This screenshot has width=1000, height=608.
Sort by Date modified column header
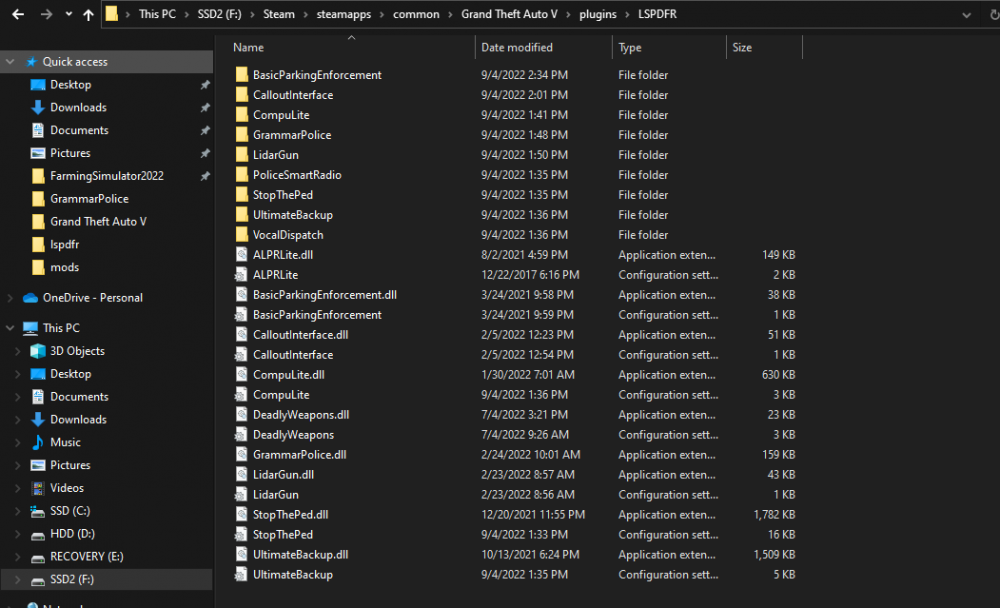point(517,47)
